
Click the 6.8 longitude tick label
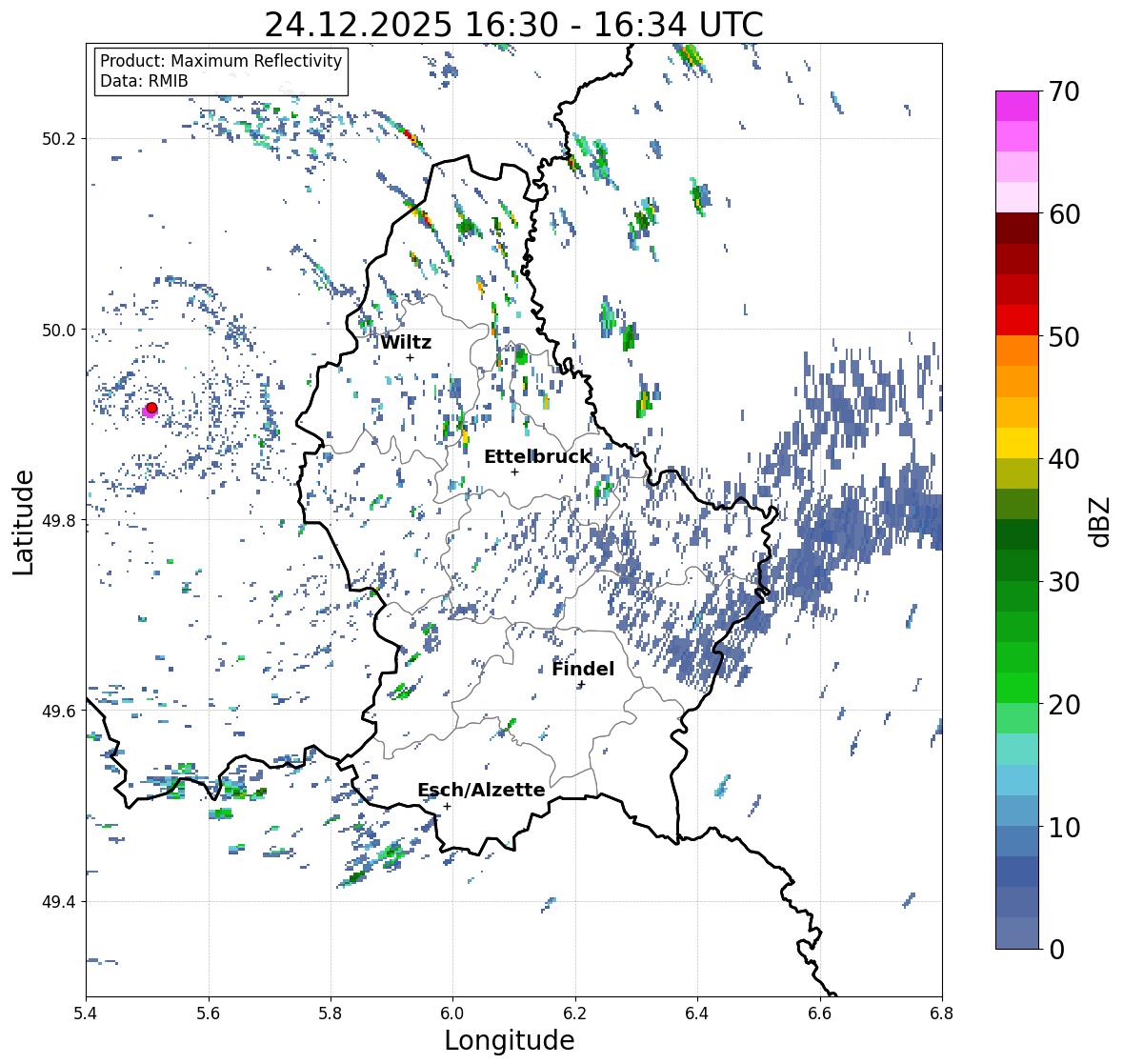942,1014
